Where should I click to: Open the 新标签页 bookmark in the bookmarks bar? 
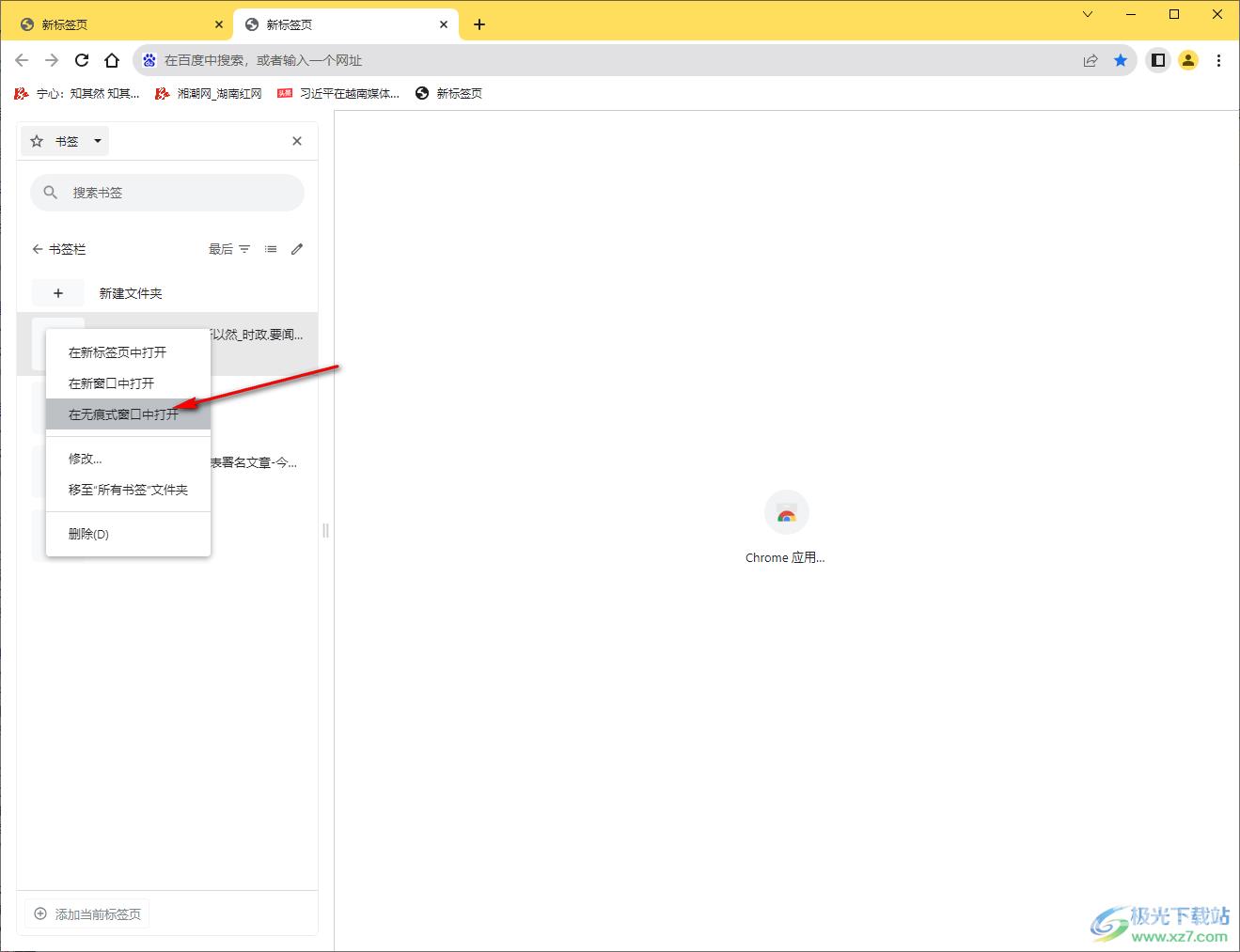click(448, 93)
